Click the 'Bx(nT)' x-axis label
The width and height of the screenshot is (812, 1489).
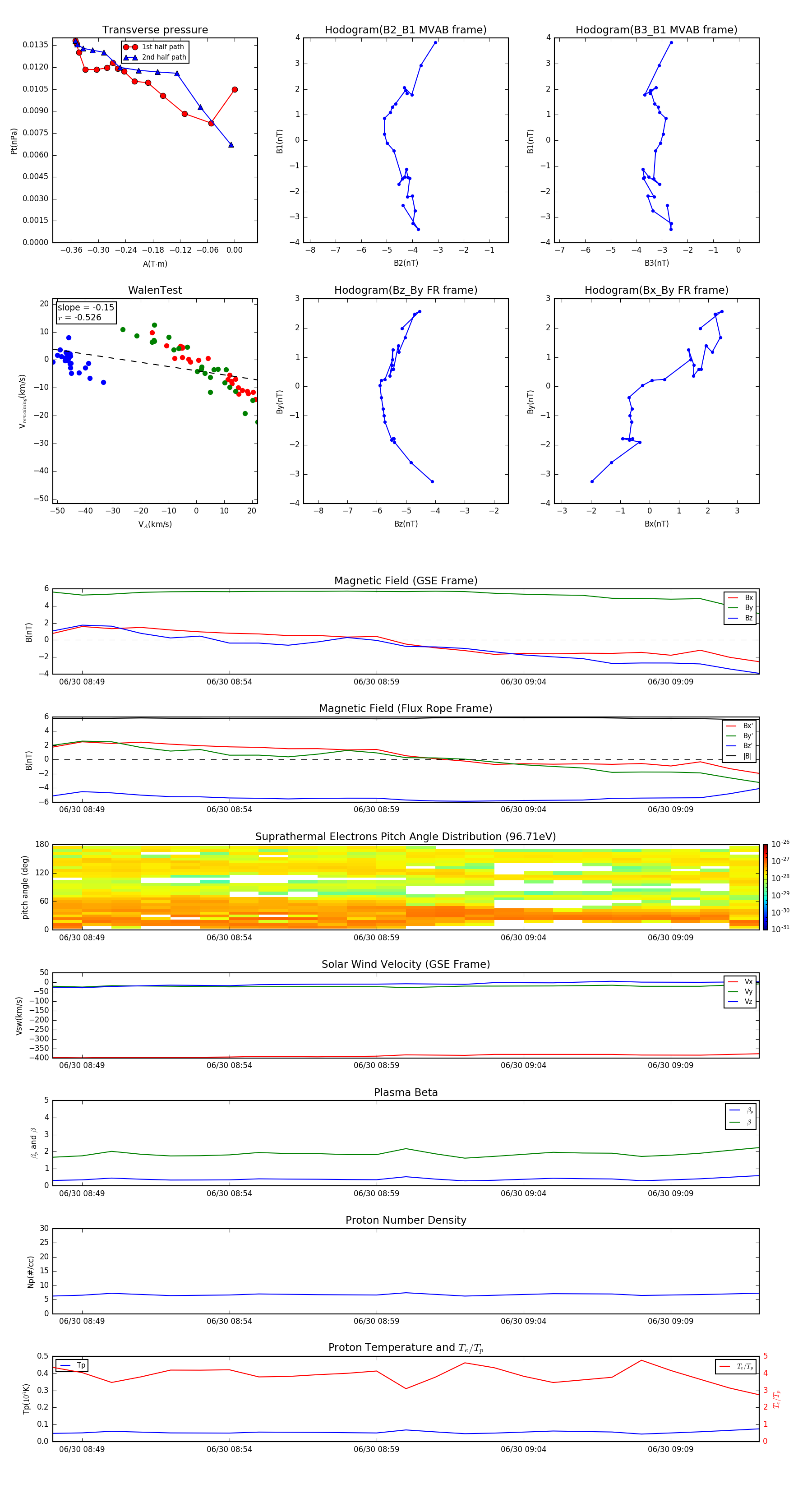click(656, 524)
